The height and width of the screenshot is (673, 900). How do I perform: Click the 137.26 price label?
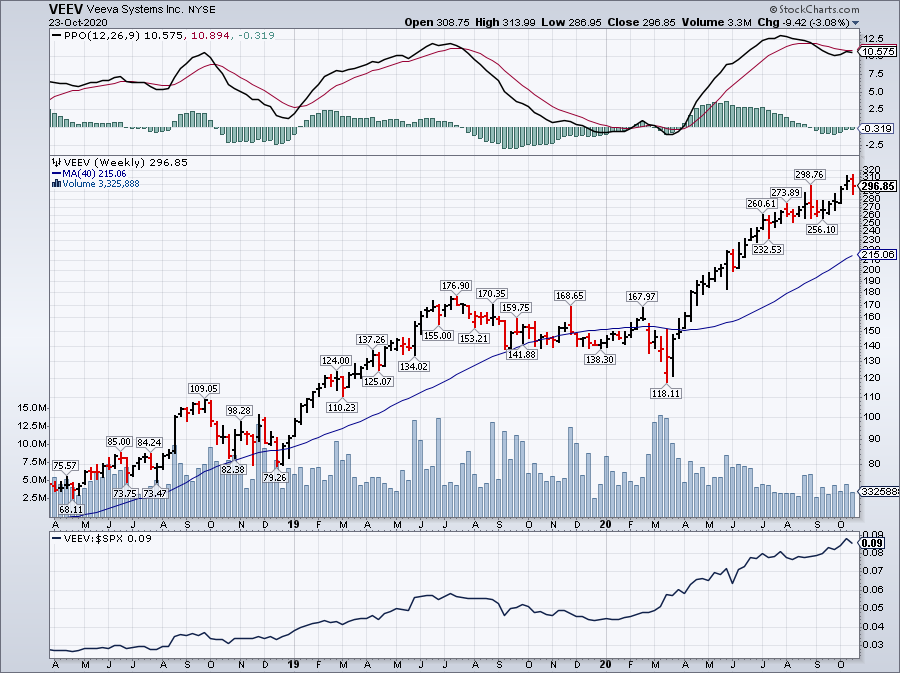point(372,340)
